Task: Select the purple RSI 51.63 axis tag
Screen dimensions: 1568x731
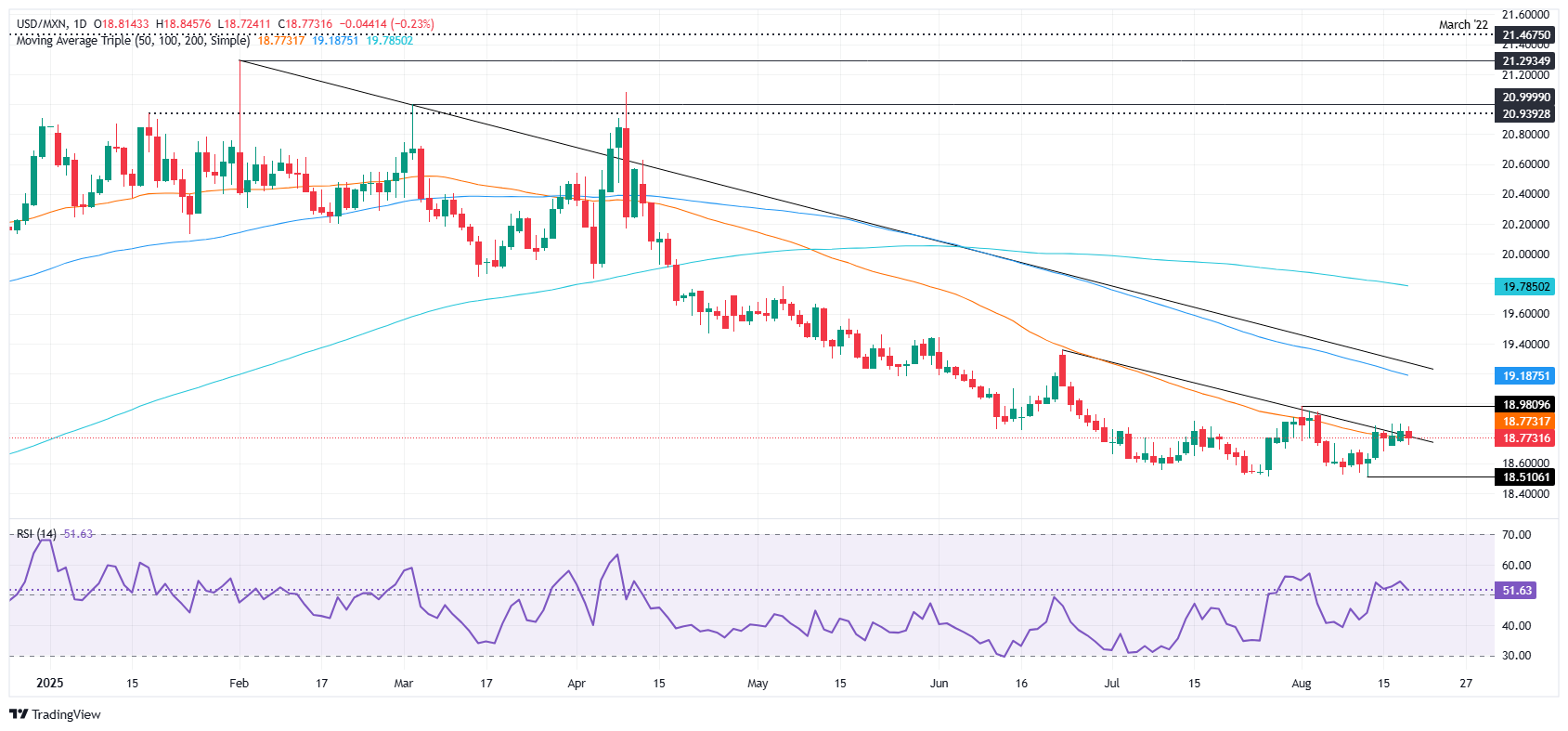Action: click(x=1516, y=591)
